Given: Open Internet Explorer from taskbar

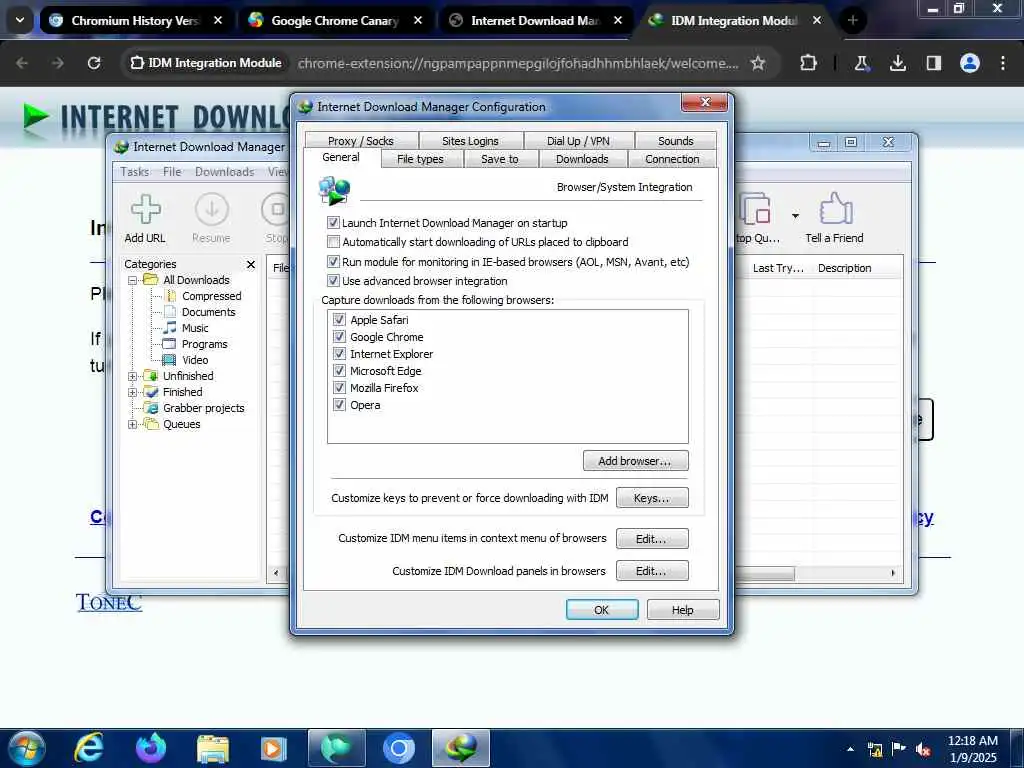Looking at the screenshot, I should (x=88, y=748).
